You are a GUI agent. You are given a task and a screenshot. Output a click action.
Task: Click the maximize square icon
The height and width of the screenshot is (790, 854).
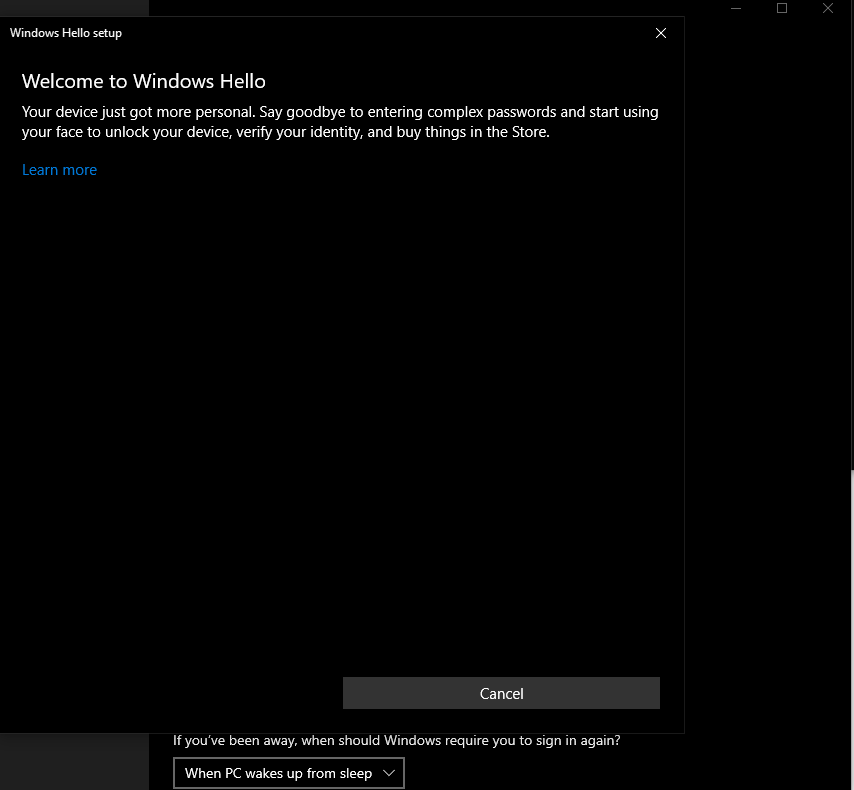tap(782, 8)
